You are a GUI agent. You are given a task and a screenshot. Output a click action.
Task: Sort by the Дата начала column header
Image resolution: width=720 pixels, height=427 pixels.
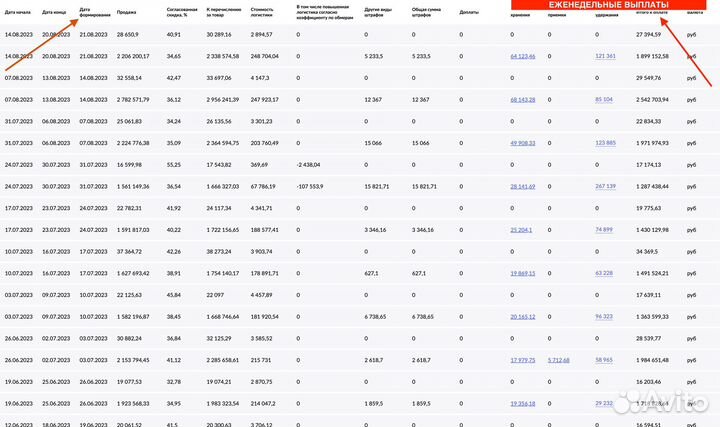(17, 12)
